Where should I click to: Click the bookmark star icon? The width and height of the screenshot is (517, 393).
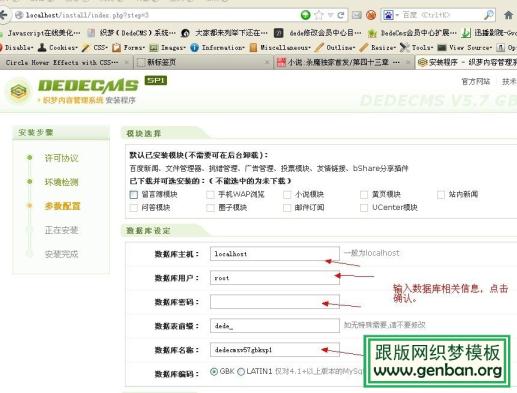click(319, 15)
